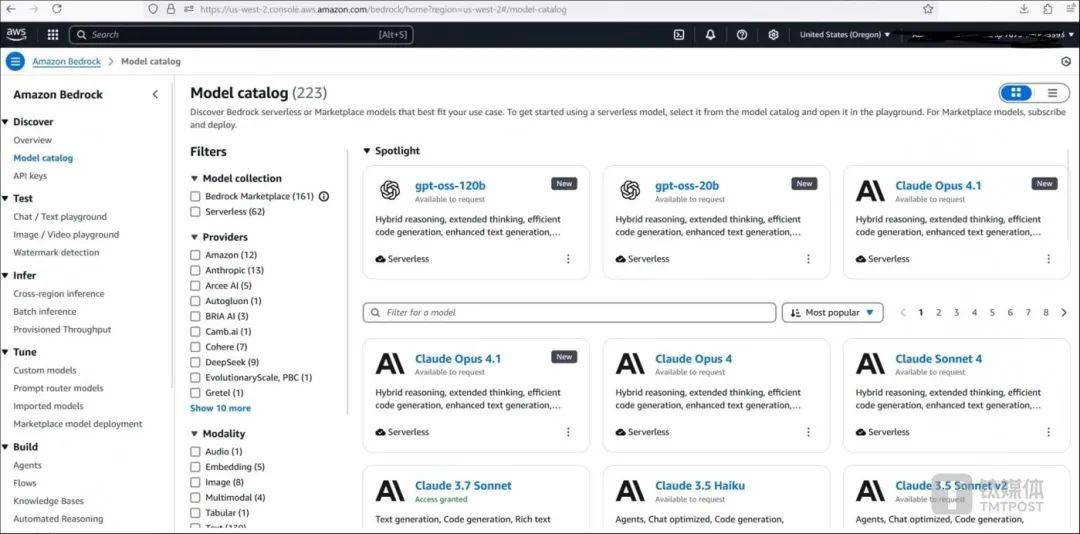Open the notifications bell
This screenshot has width=1080, height=534.
click(710, 34)
